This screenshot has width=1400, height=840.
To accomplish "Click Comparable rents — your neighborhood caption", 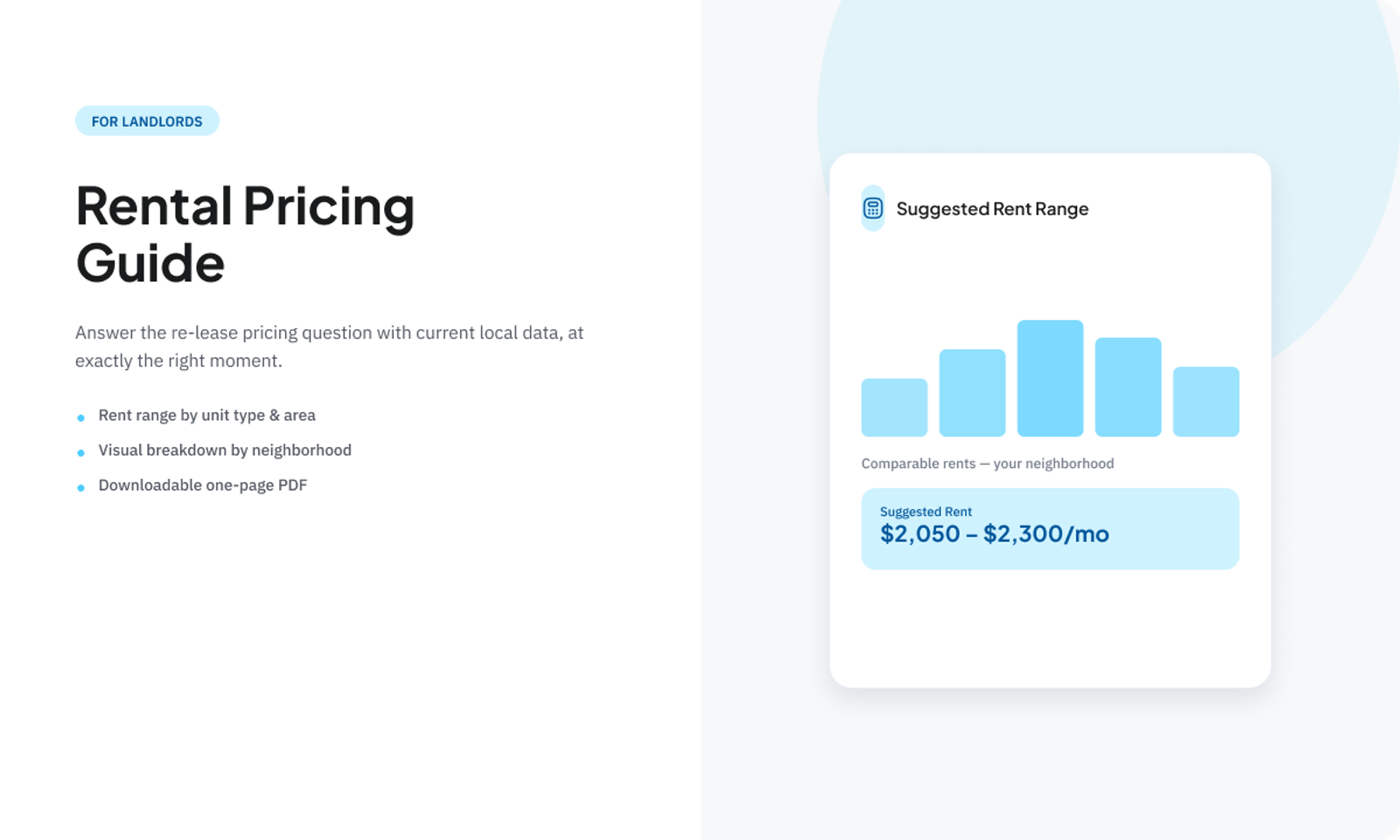I will 987,463.
